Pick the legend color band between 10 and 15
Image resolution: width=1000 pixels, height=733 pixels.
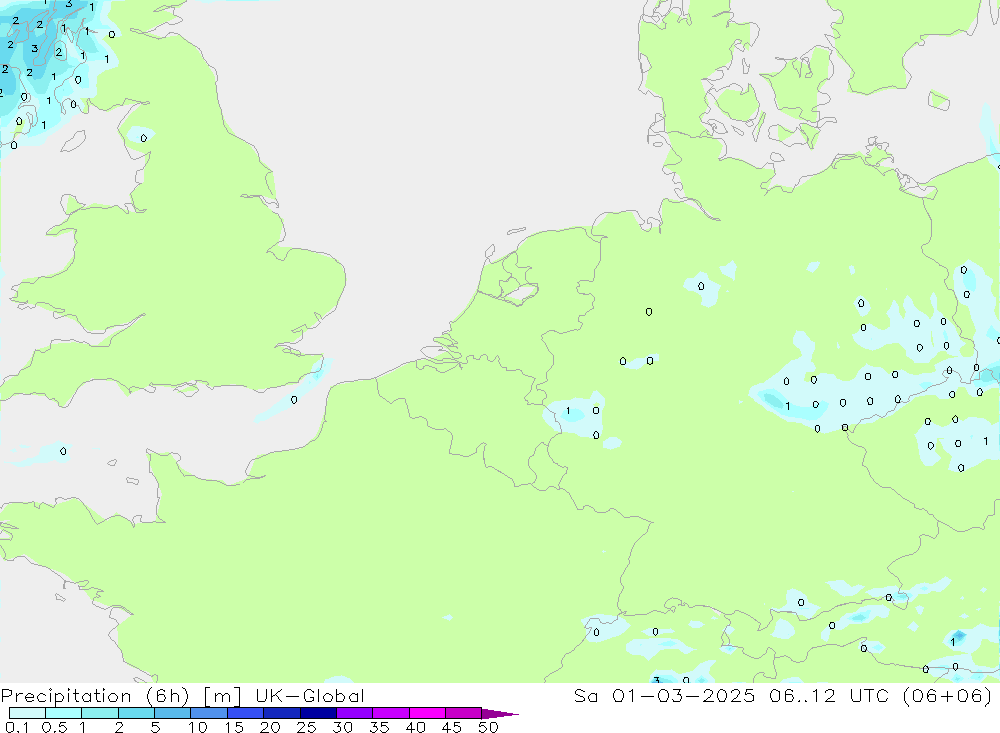[x=209, y=713]
